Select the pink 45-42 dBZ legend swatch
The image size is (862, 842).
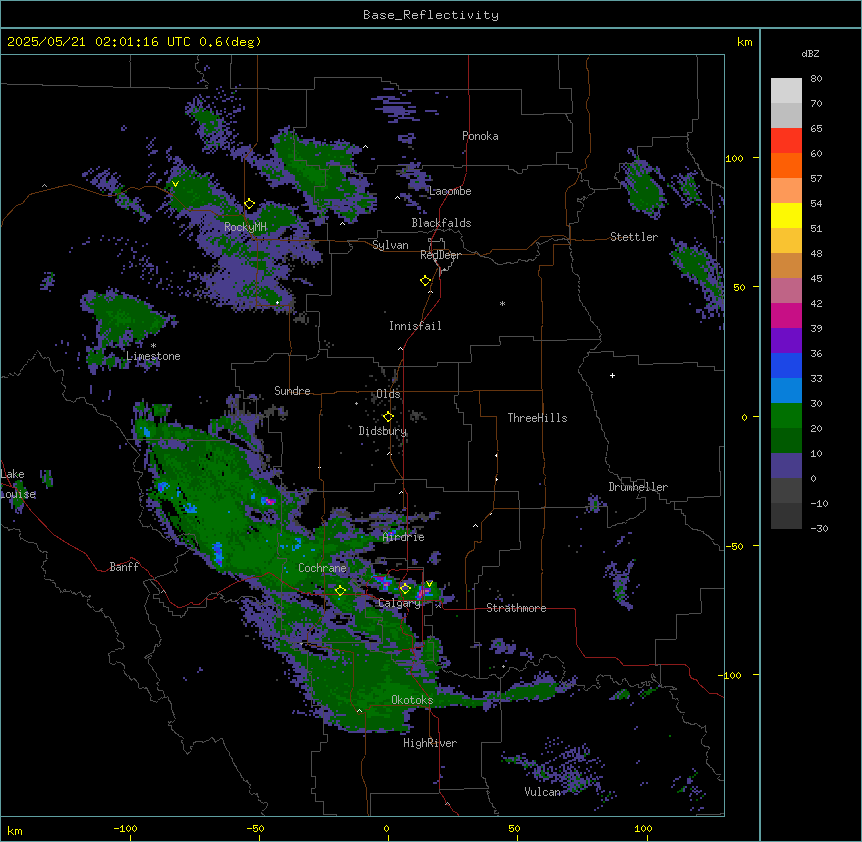point(786,290)
